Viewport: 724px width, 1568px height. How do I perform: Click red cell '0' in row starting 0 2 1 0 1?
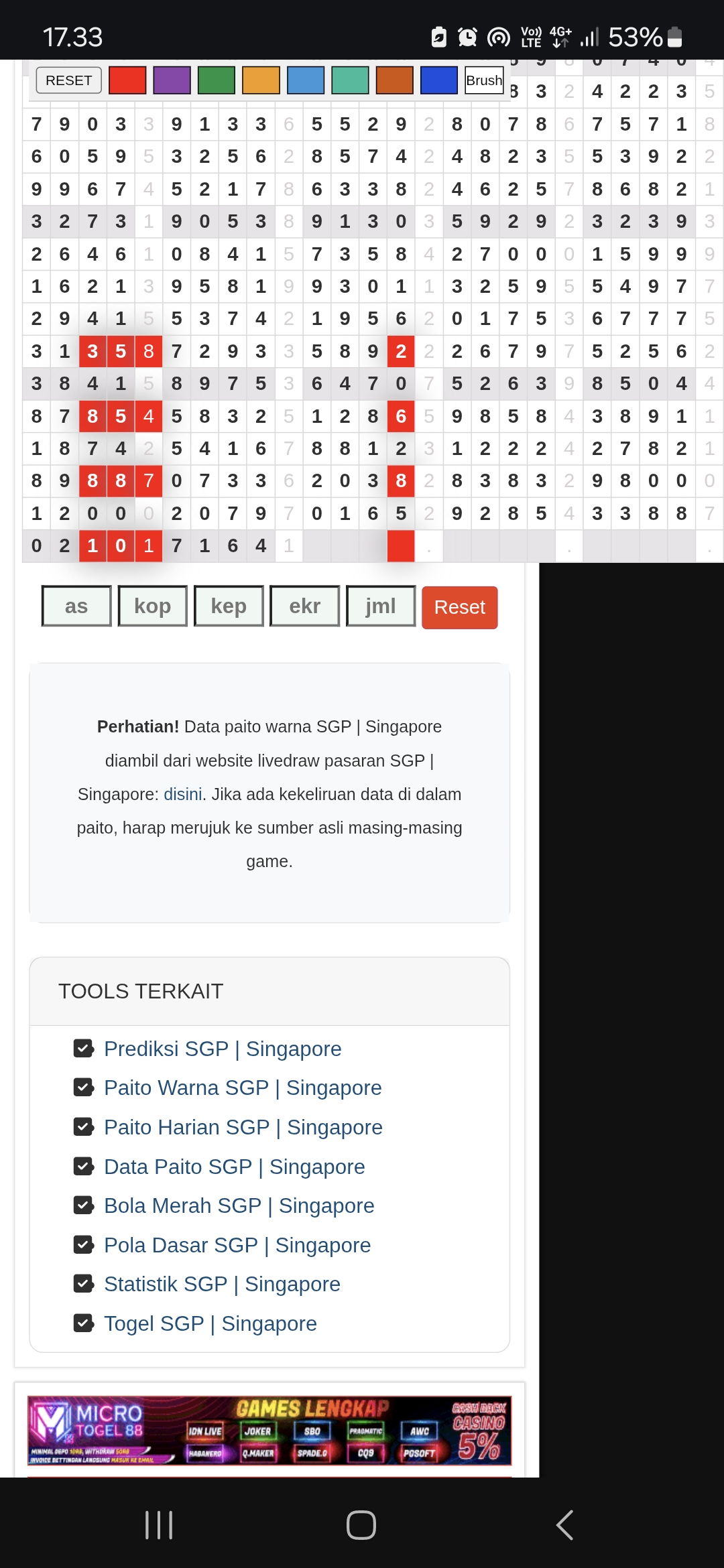(x=121, y=545)
